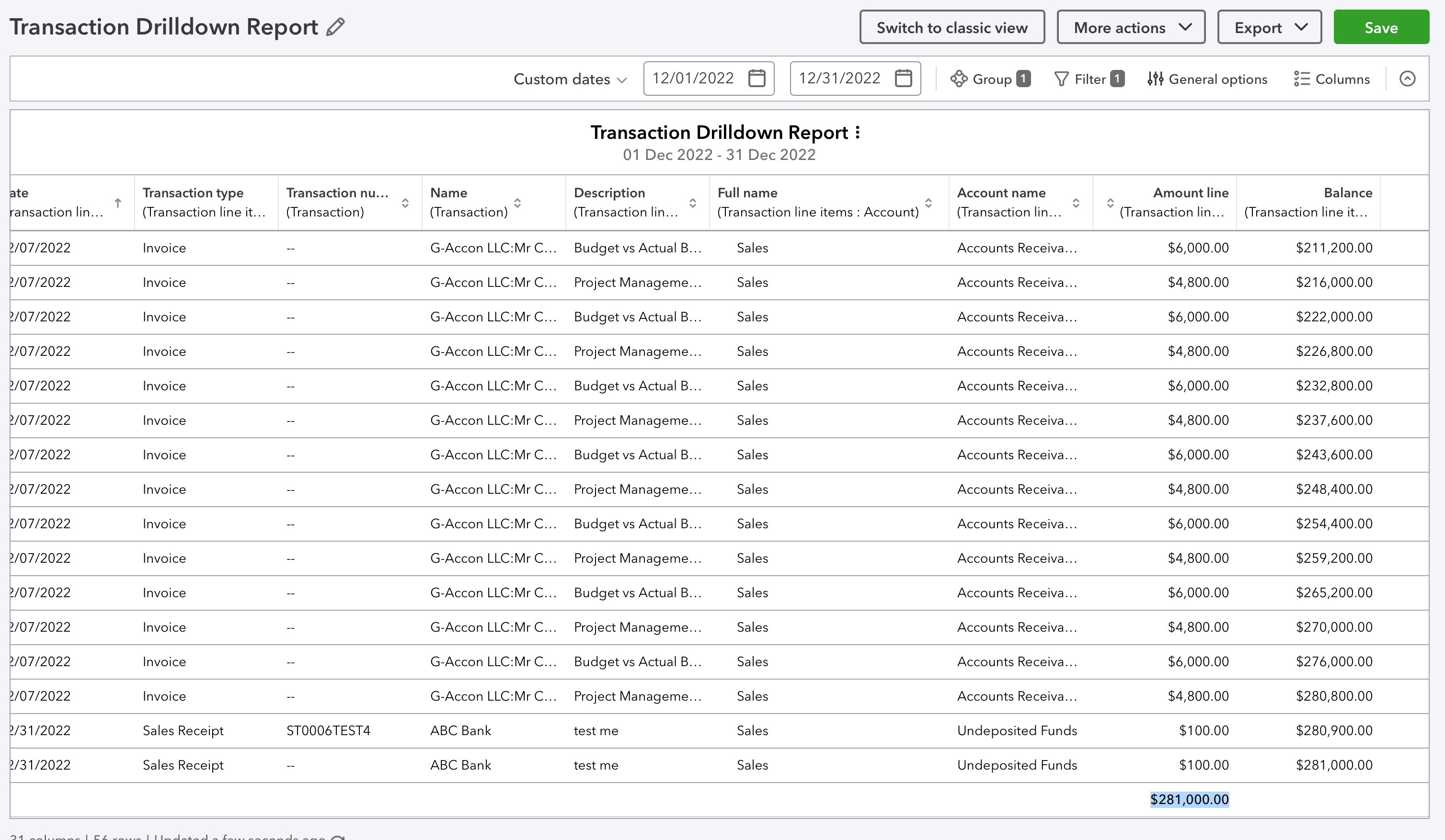Open the Columns chooser

tap(1331, 79)
